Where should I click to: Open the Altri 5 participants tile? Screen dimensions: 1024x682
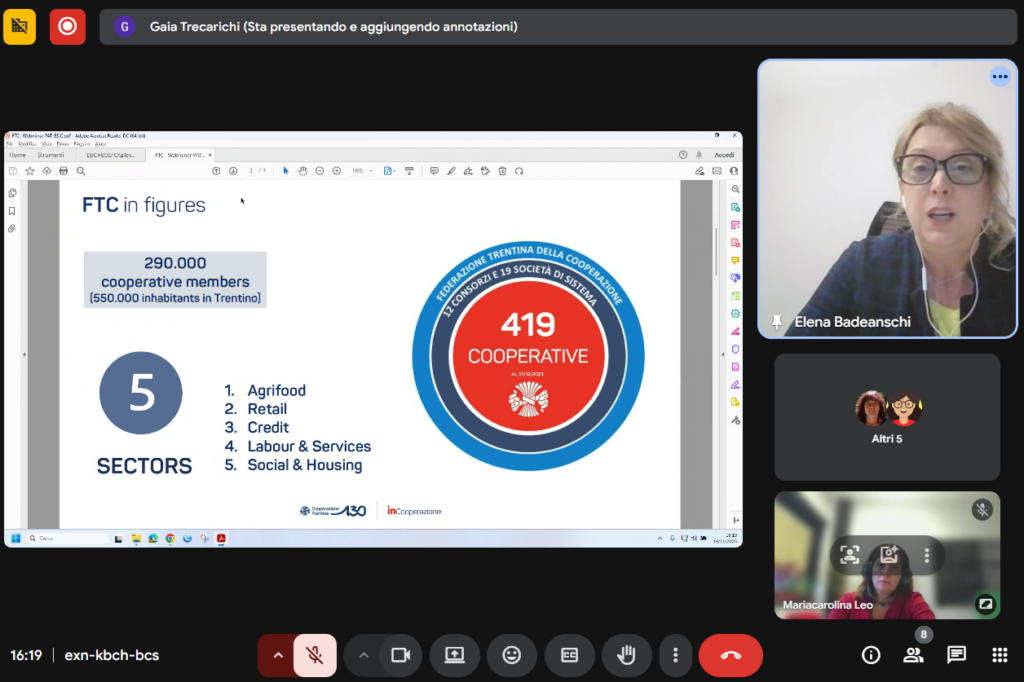pyautogui.click(x=887, y=416)
